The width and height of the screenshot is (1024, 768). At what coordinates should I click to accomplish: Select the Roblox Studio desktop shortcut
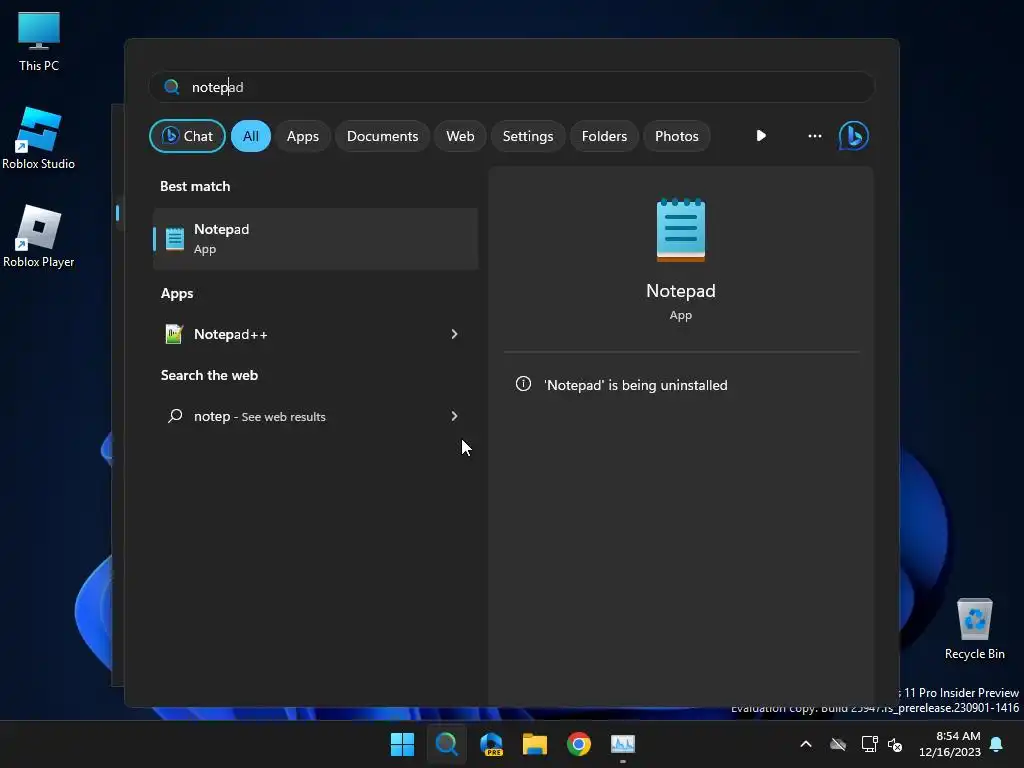pyautogui.click(x=39, y=138)
